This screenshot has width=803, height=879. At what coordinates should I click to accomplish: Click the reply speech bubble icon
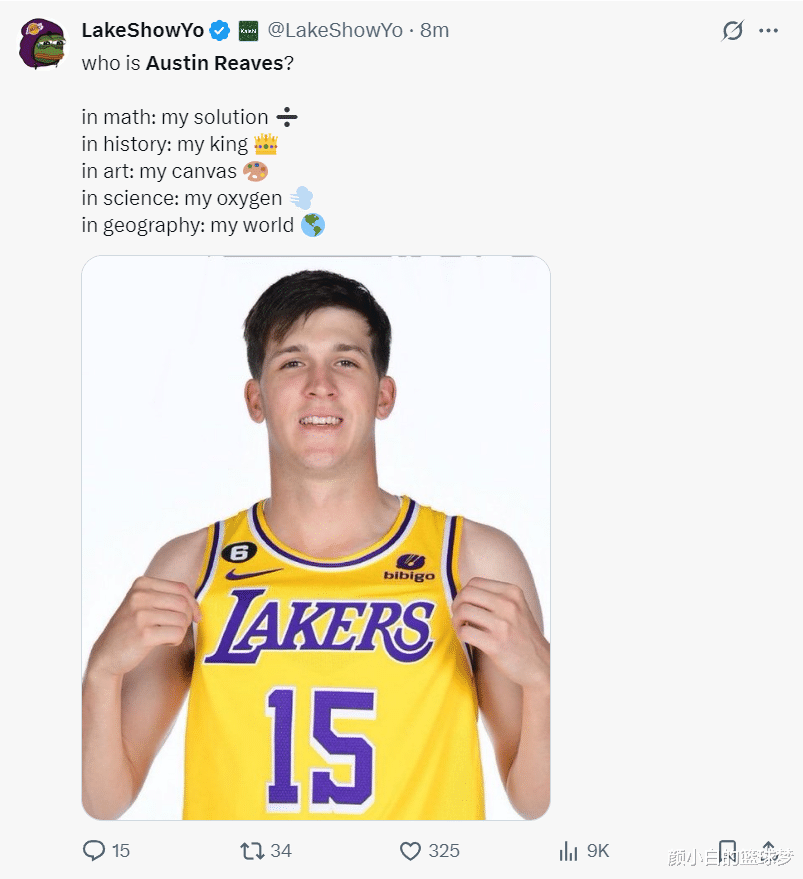(93, 850)
